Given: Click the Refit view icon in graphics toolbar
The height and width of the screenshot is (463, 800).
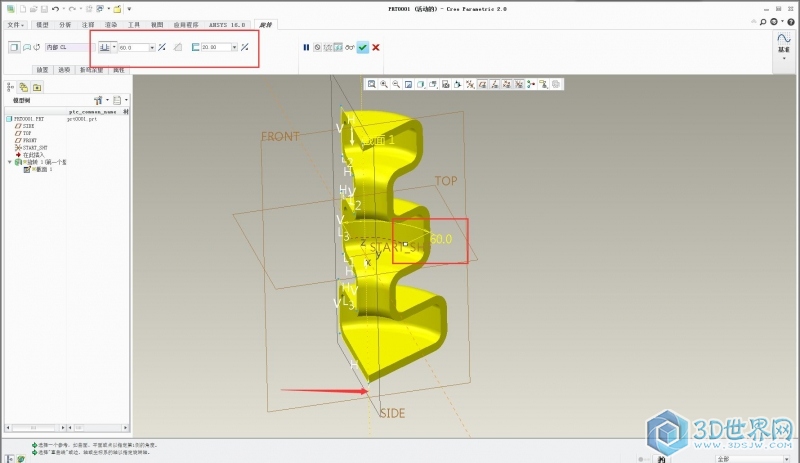Looking at the screenshot, I should [x=371, y=84].
